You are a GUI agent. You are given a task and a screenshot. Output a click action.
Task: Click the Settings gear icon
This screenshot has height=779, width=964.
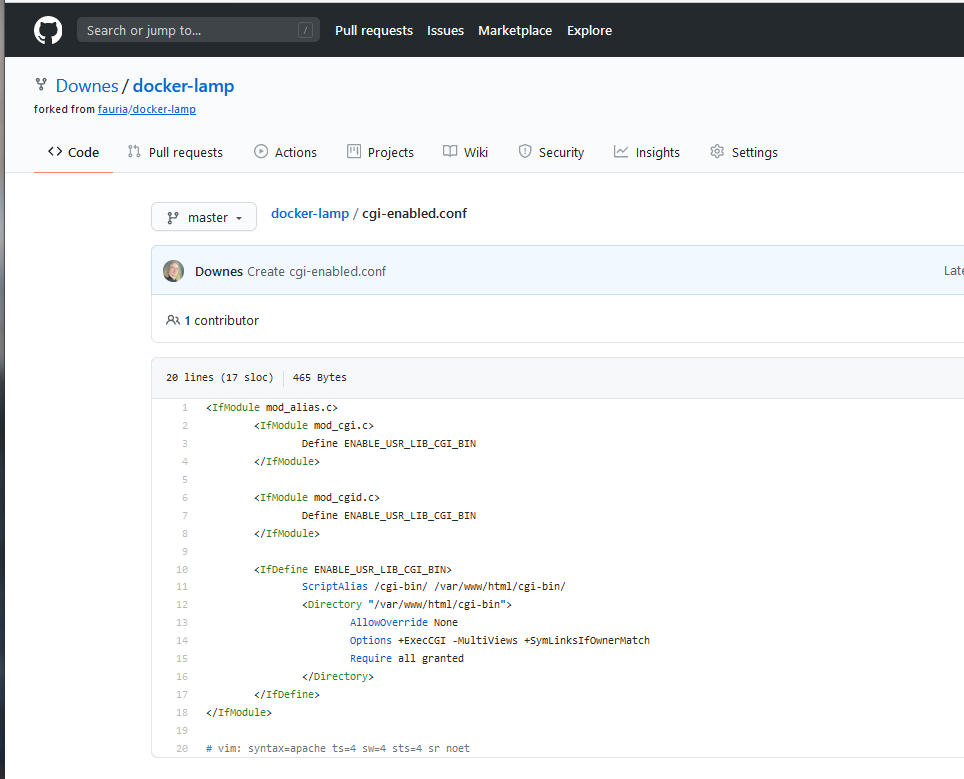(717, 151)
